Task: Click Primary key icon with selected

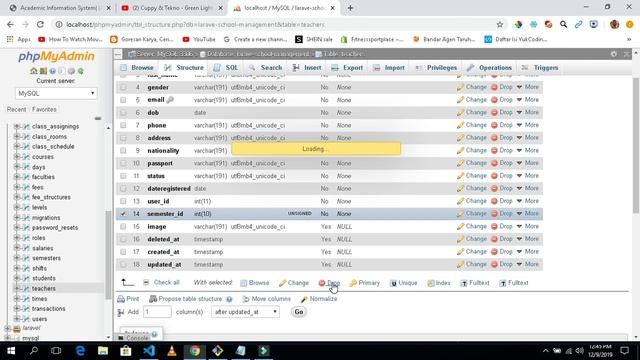Action: click(353, 283)
